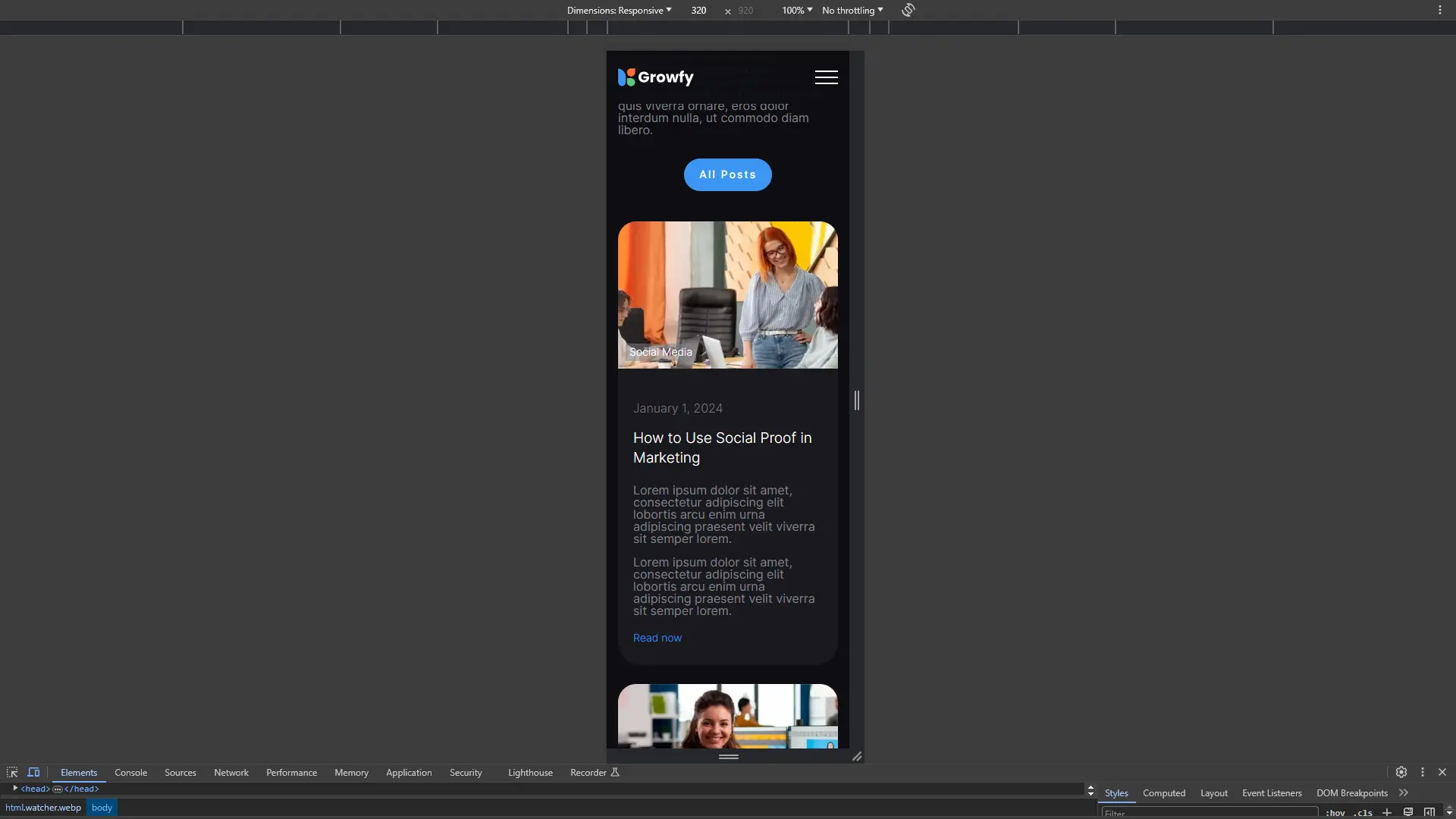The image size is (1456, 819).
Task: Select the DOM Breakpoints tab
Action: [x=1351, y=792]
